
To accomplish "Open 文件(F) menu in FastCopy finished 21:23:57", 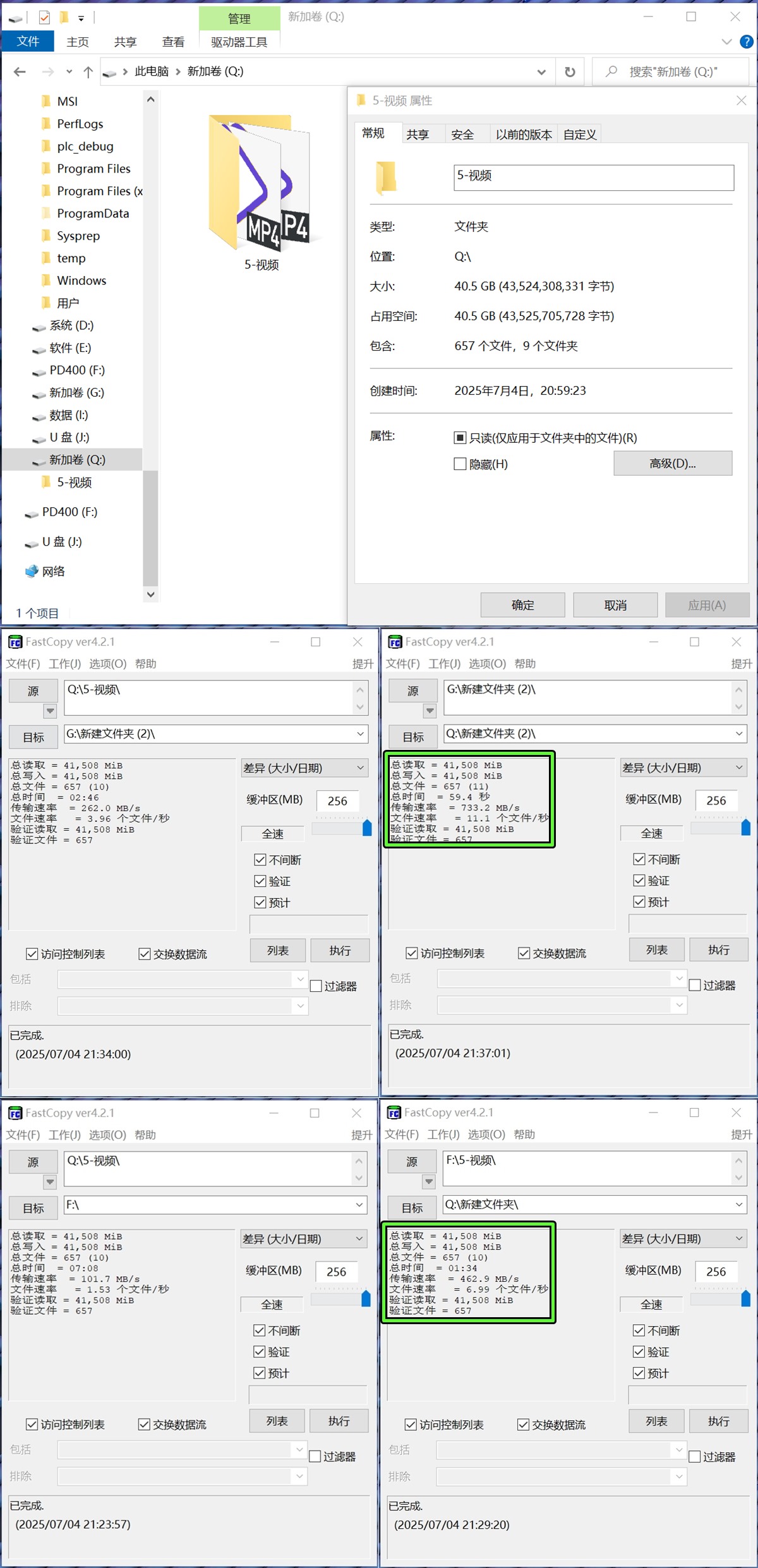I will click(23, 1135).
